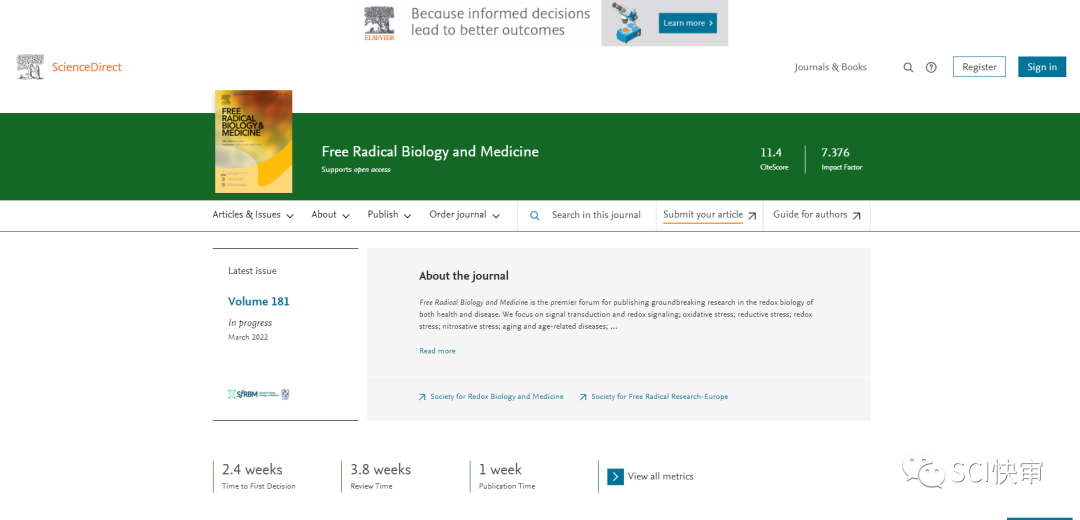Click the Learn more banner button
Viewport: 1080px width, 520px height.
(x=687, y=23)
